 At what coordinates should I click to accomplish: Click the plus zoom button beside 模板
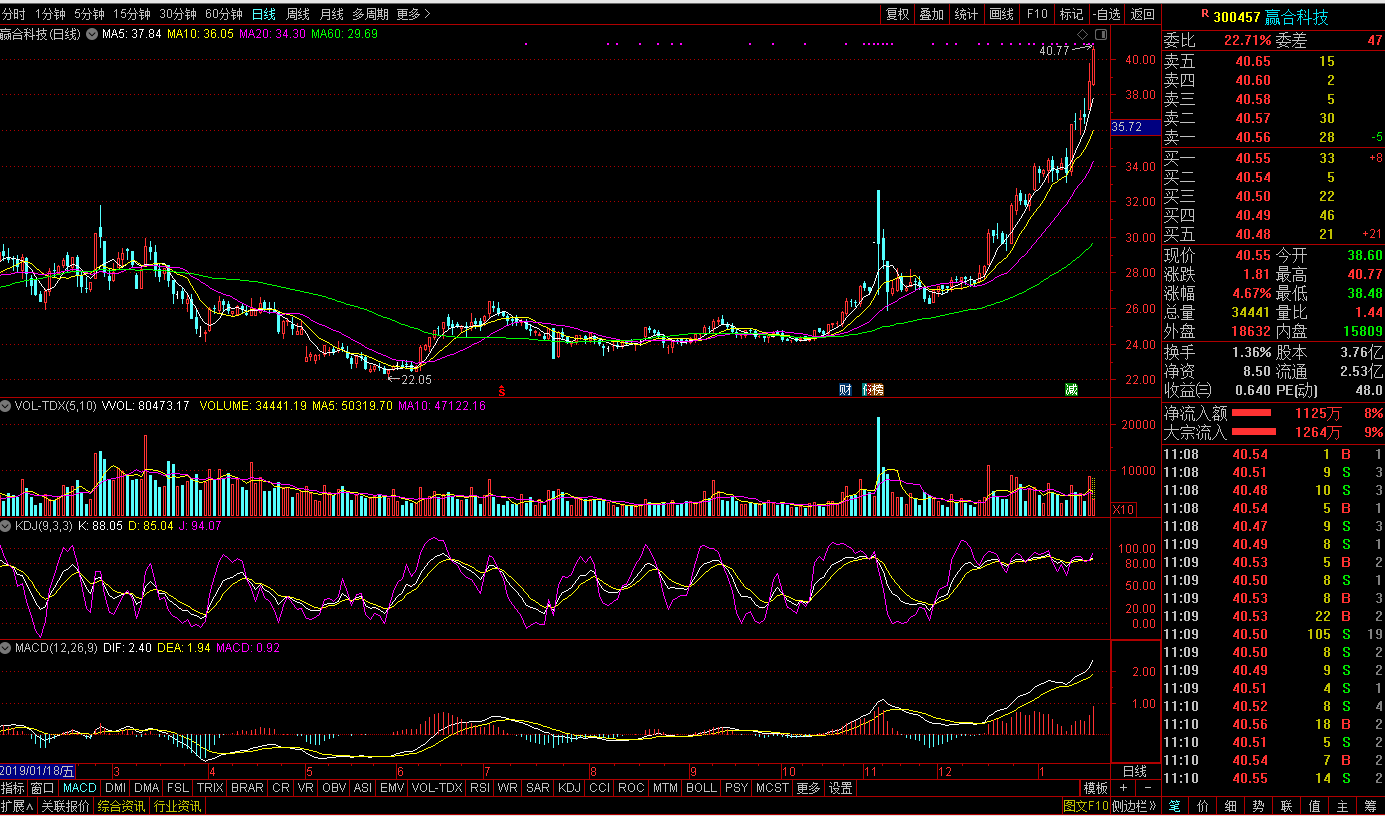pyautogui.click(x=1123, y=788)
